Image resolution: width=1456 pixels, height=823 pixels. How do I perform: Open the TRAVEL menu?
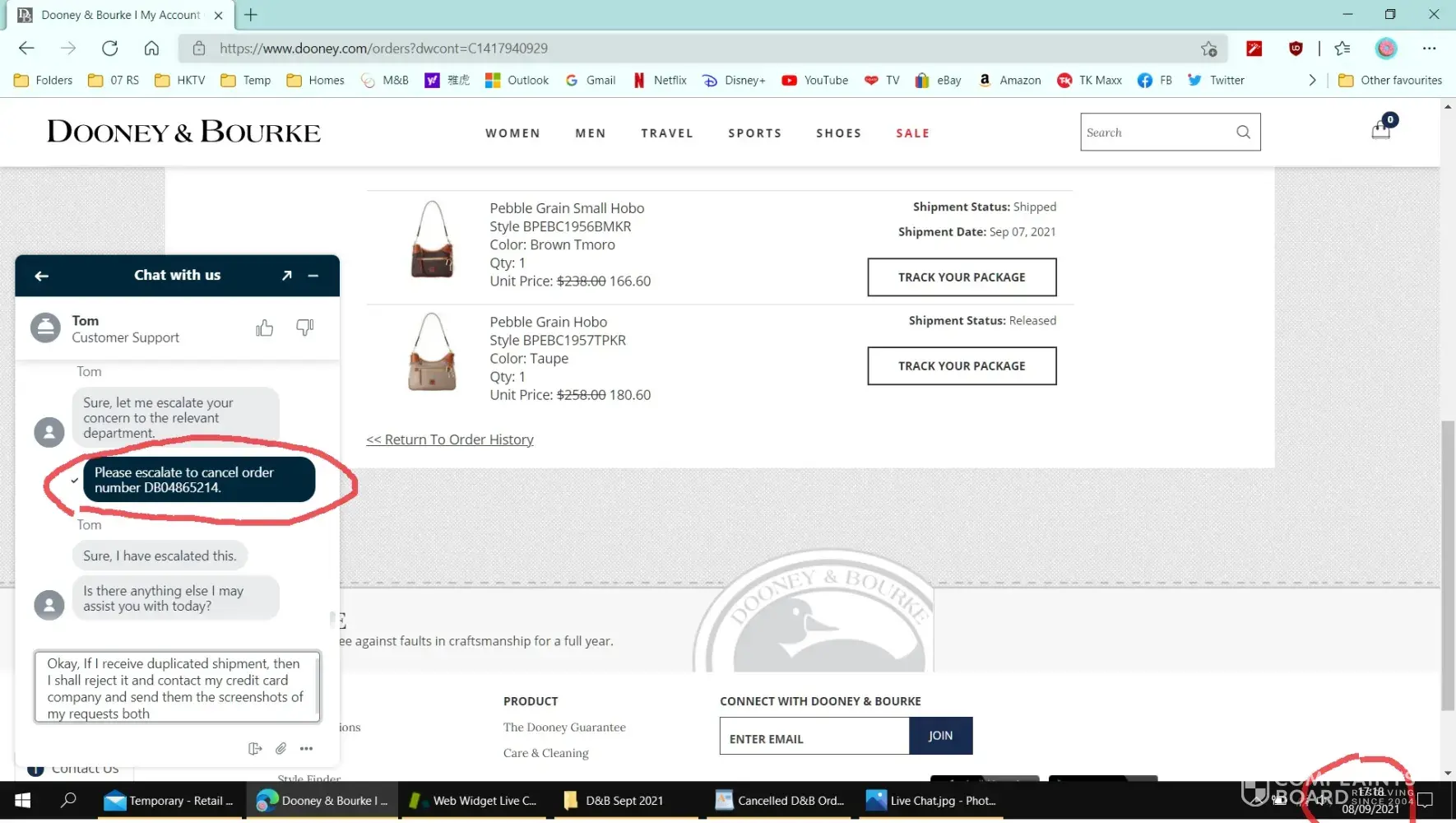point(667,133)
